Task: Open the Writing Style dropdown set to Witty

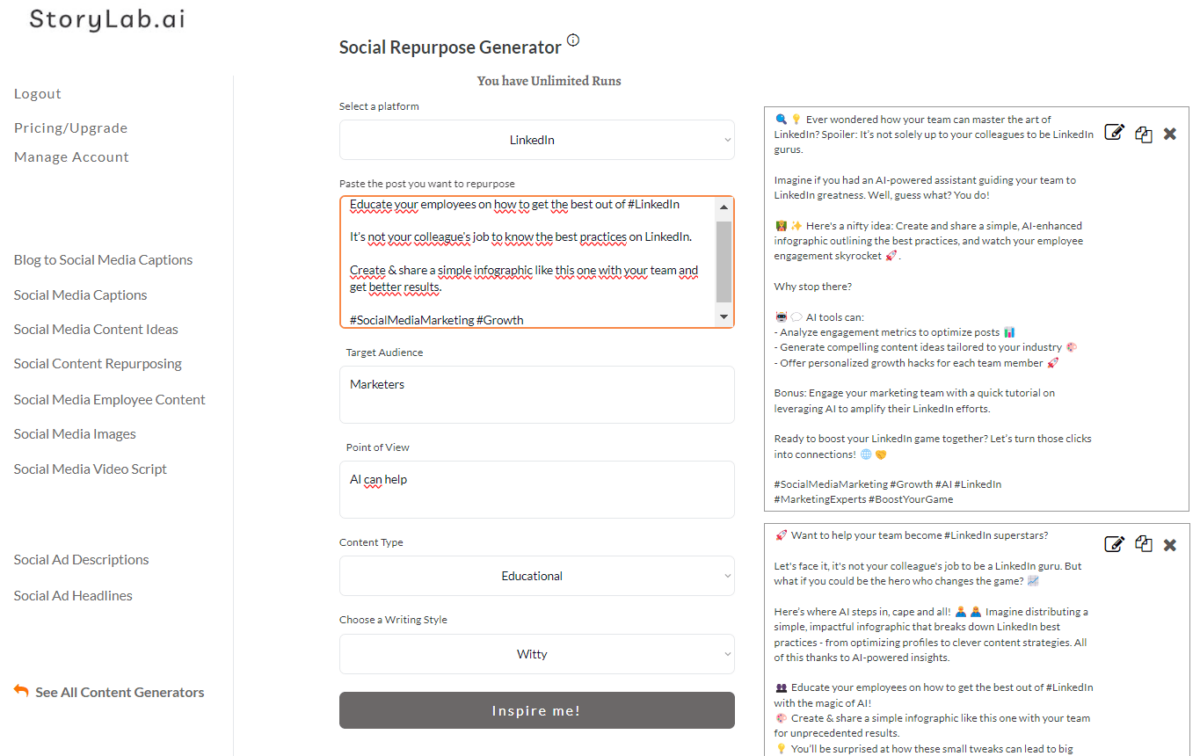Action: [536, 654]
